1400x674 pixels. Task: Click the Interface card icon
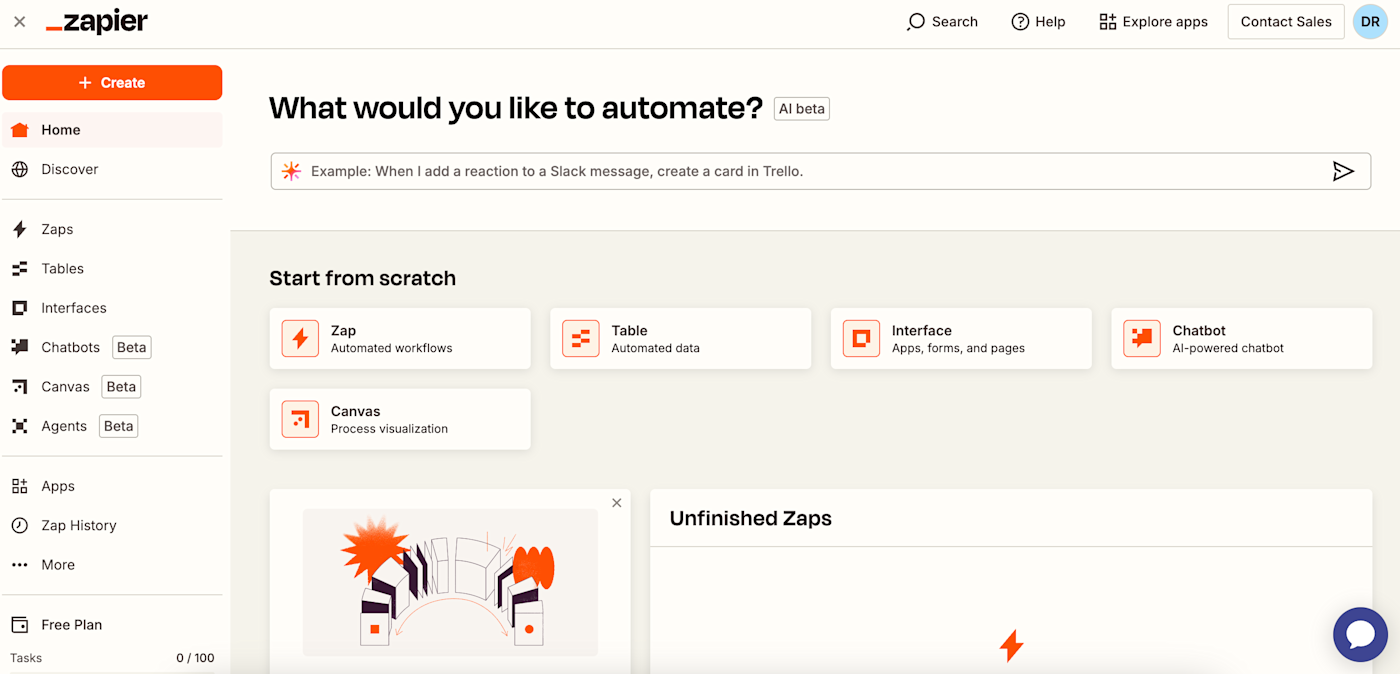click(861, 339)
